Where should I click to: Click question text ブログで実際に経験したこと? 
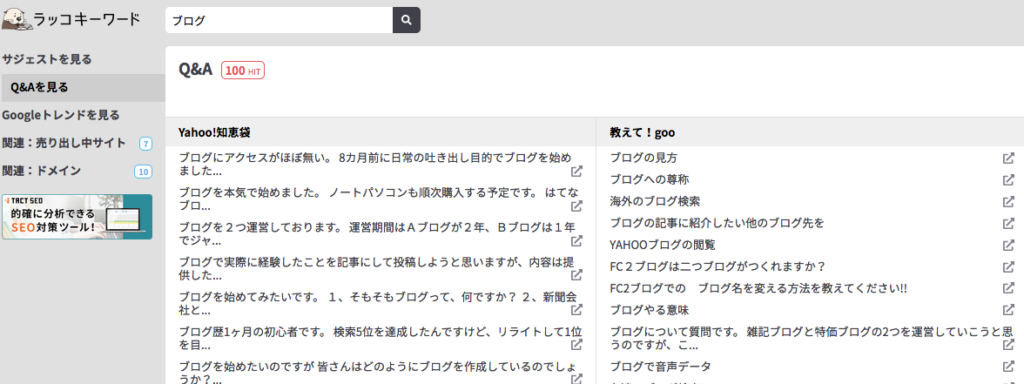coord(376,268)
